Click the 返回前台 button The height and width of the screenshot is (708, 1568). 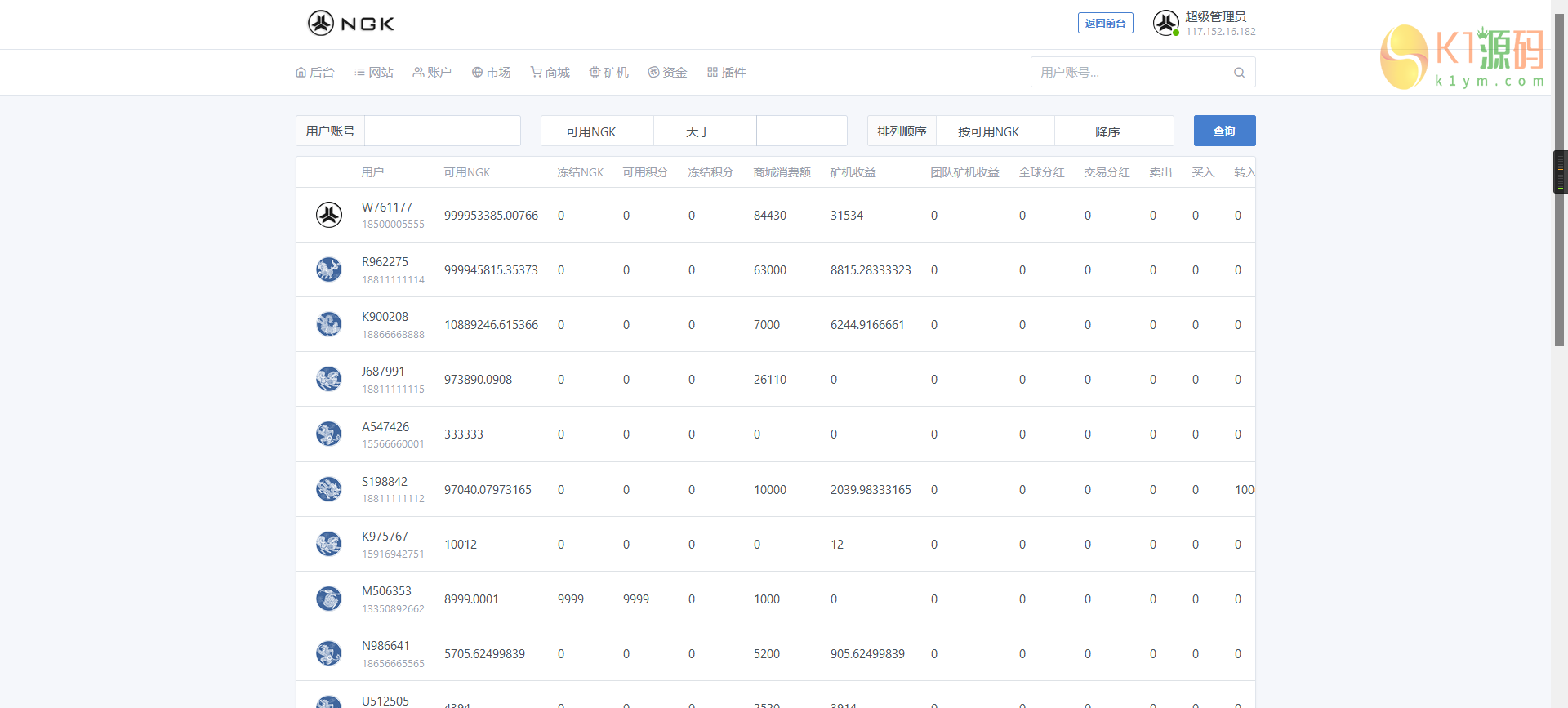1105,24
